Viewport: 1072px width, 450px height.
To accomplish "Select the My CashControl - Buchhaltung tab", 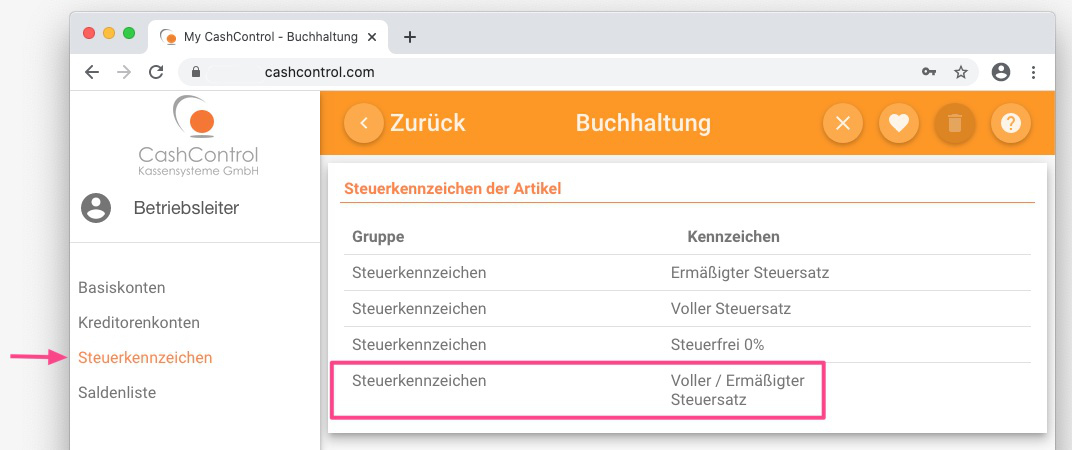I will pos(268,37).
